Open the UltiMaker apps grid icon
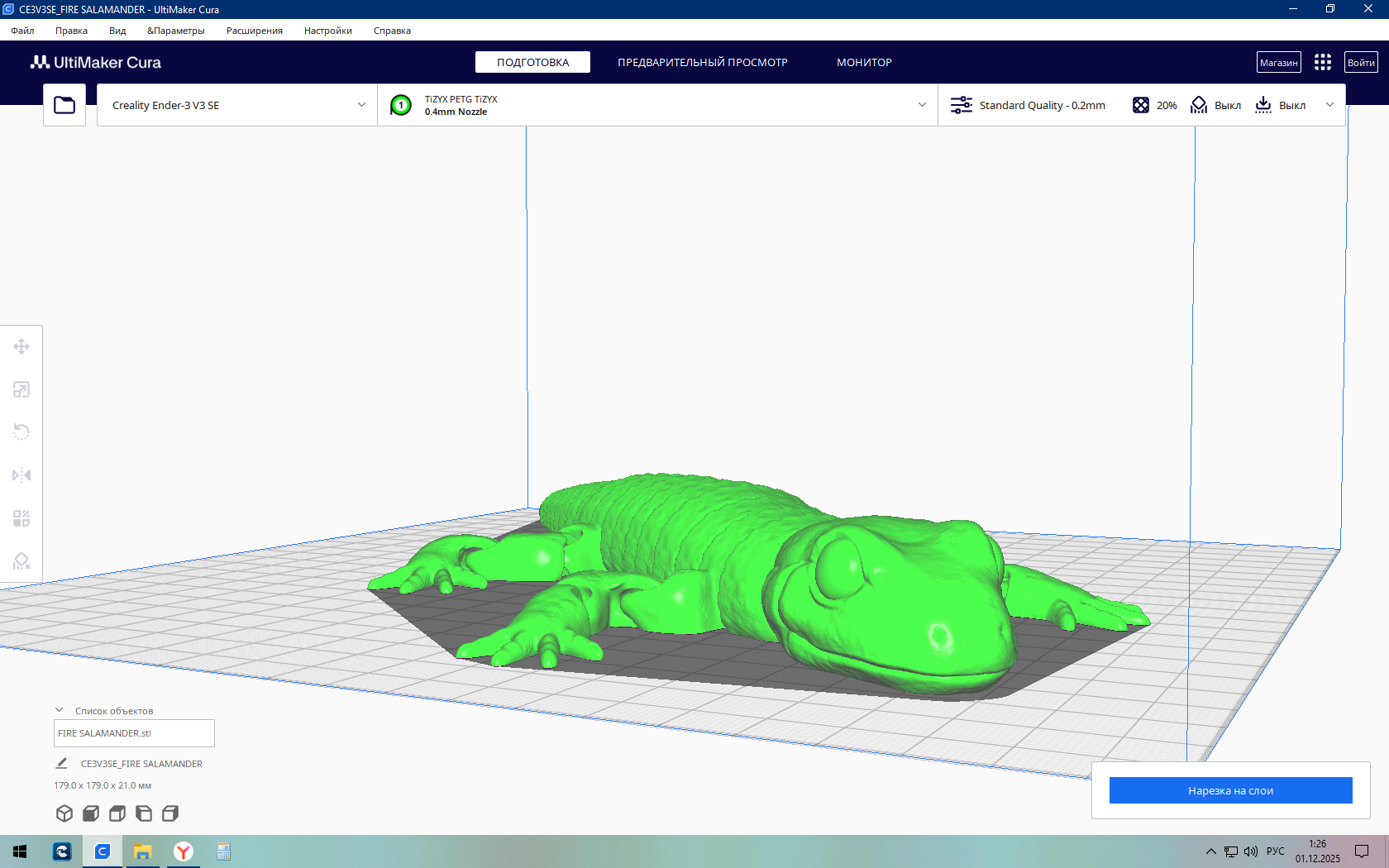Viewport: 1389px width, 868px height. [1323, 62]
